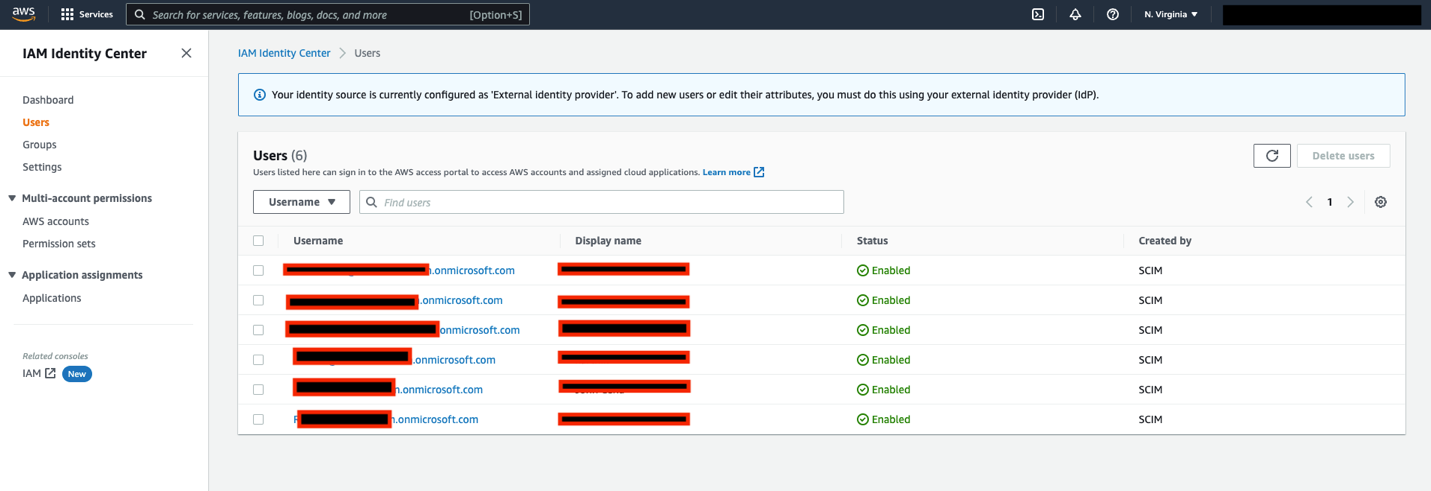Check the sixth user row checkbox

coord(258,420)
